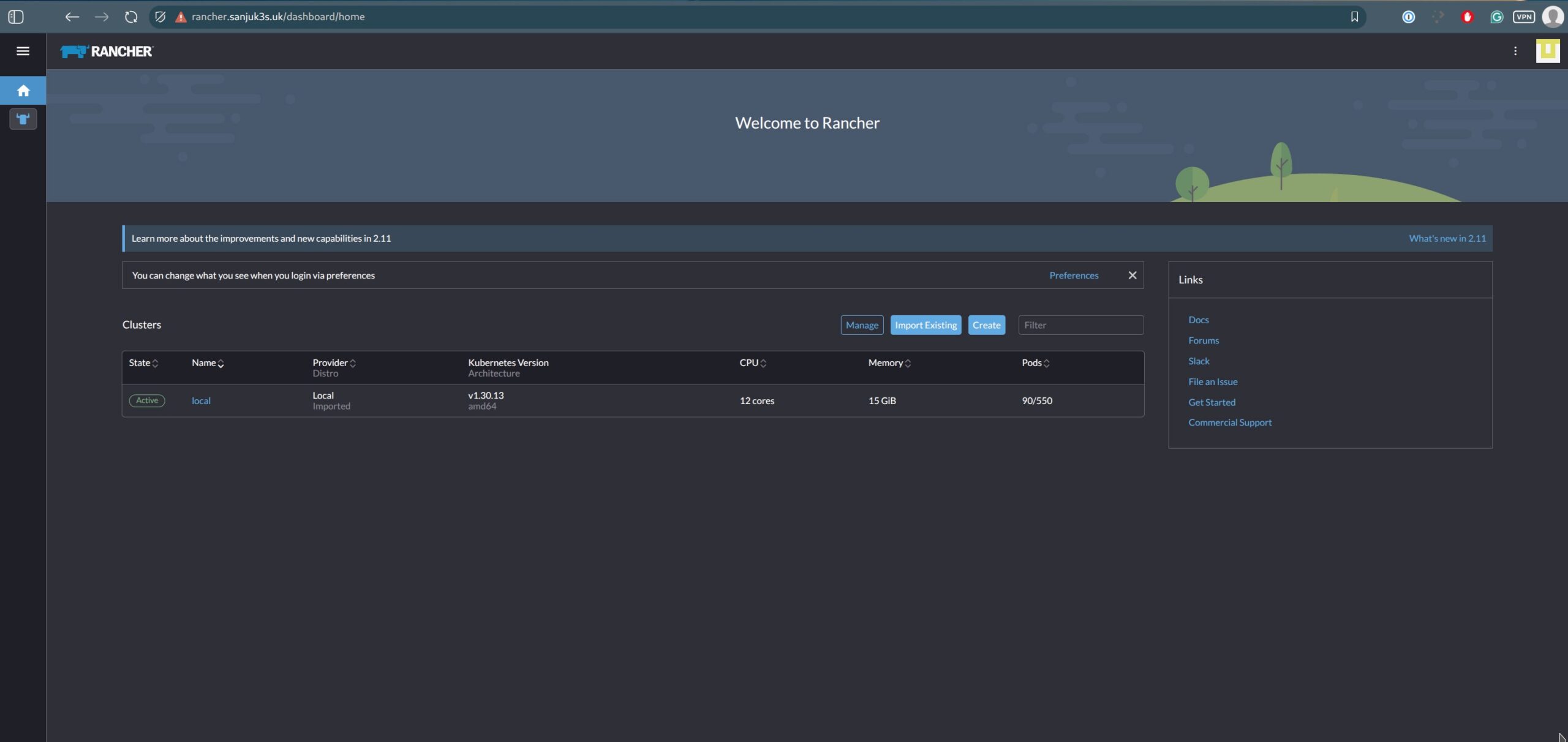The width and height of the screenshot is (1568, 742).
Task: Go back in browser history
Action: pos(72,17)
